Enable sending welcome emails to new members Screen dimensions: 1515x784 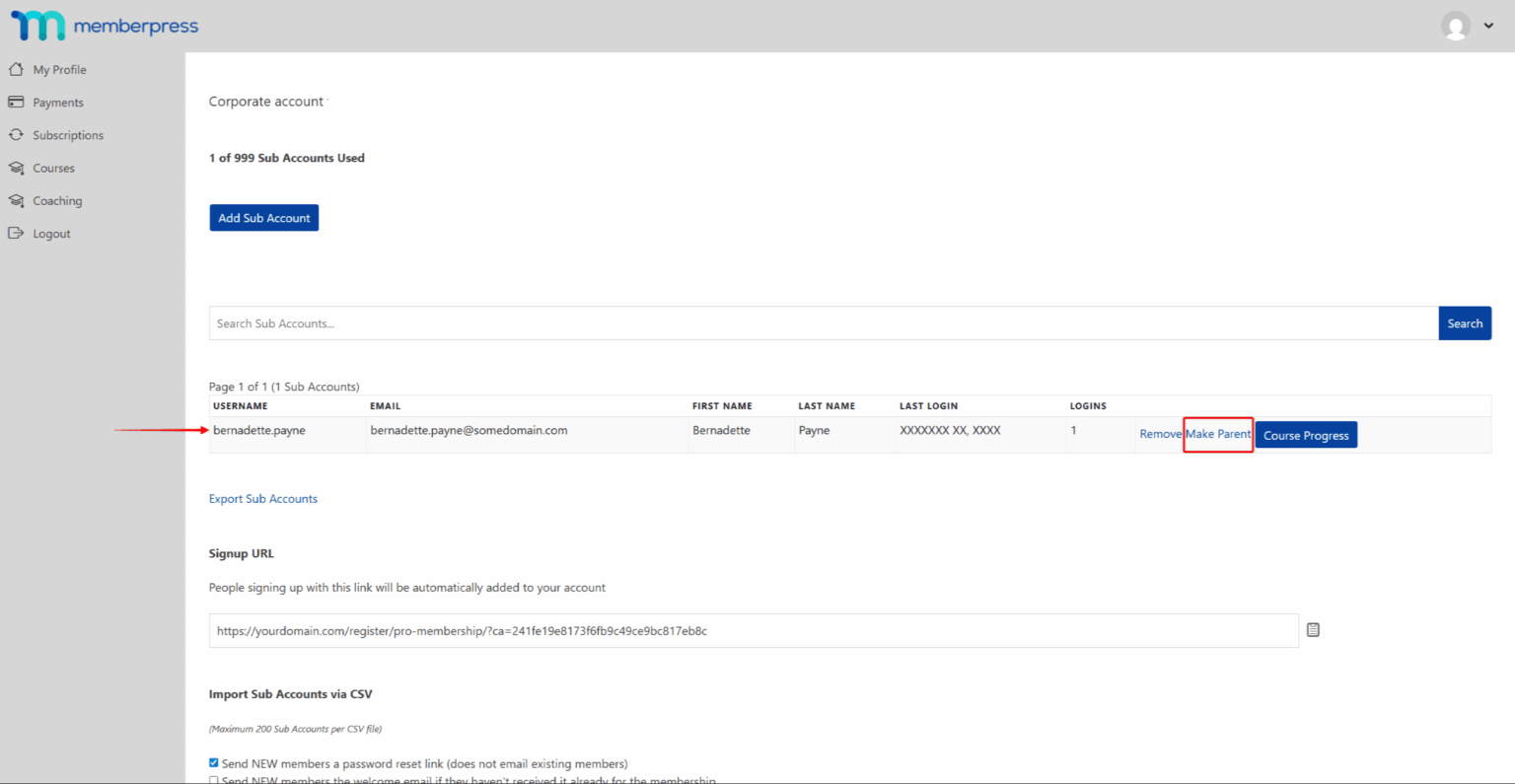click(x=213, y=780)
